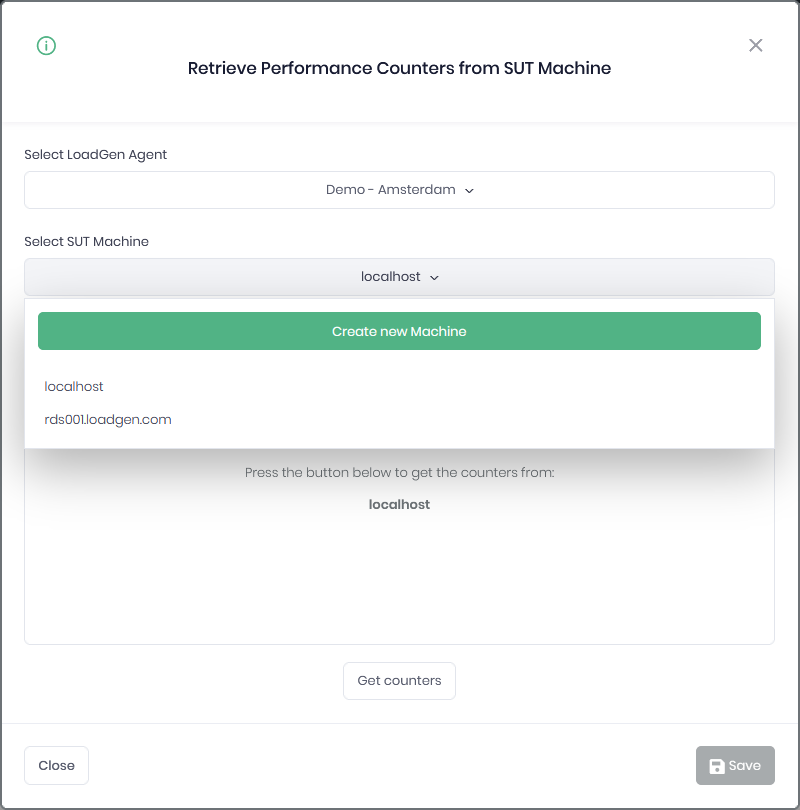Click the green info icon in header
This screenshot has height=810, width=800.
pos(46,46)
